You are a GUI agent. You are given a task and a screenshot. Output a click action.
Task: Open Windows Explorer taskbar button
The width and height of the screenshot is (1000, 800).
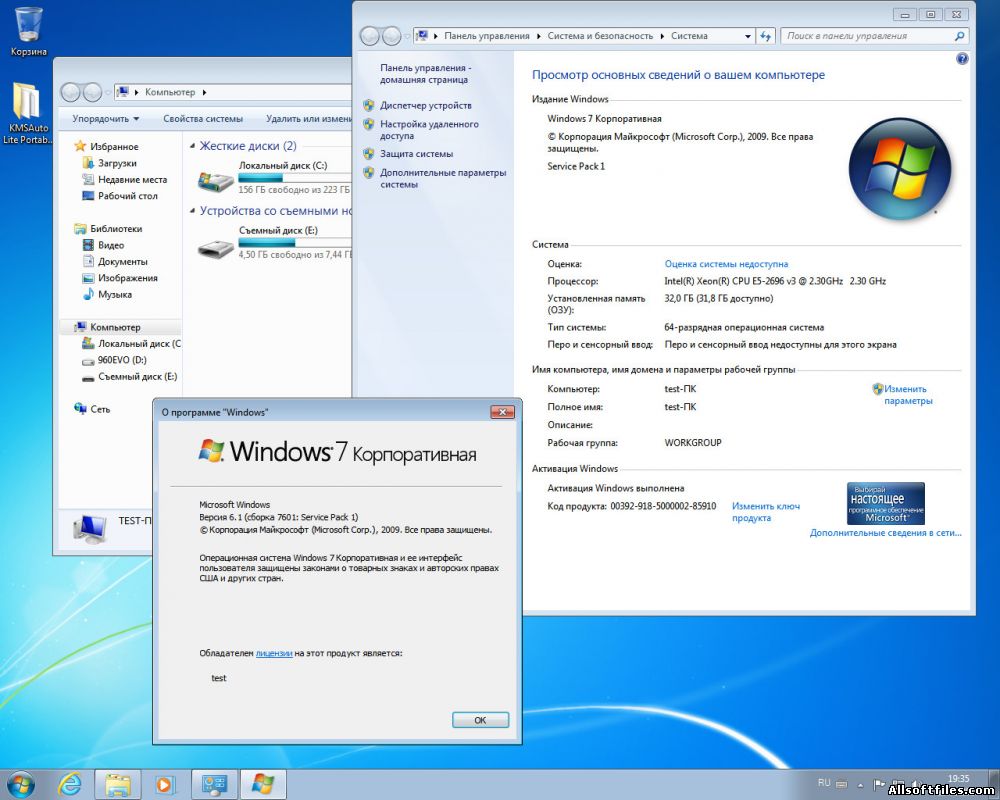[x=118, y=784]
